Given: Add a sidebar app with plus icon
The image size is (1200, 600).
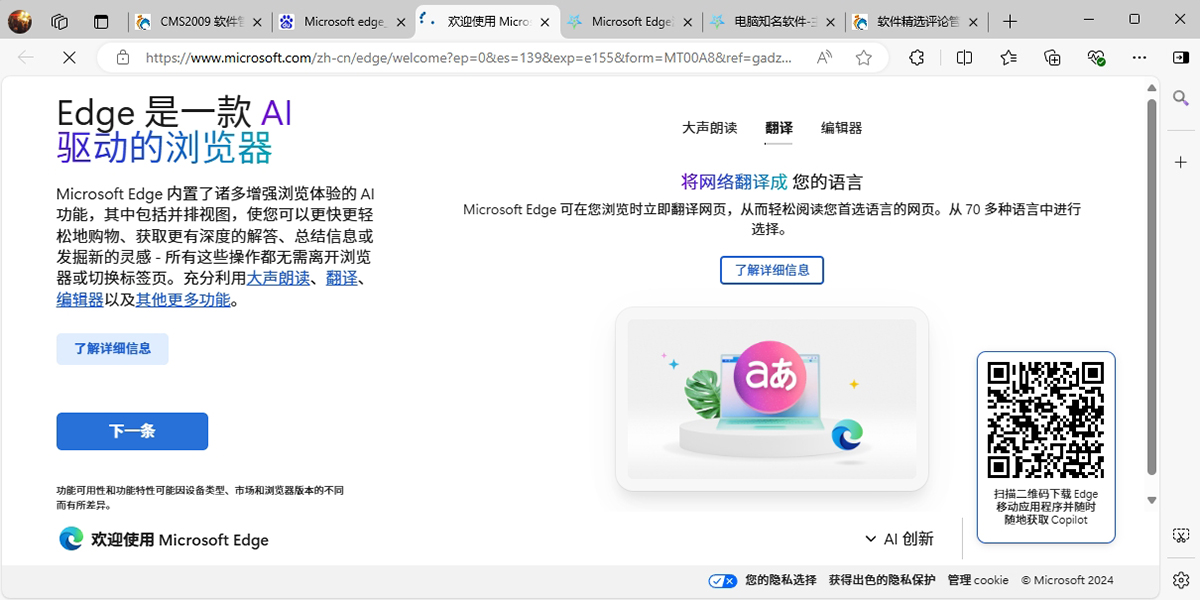Looking at the screenshot, I should click(x=1180, y=162).
